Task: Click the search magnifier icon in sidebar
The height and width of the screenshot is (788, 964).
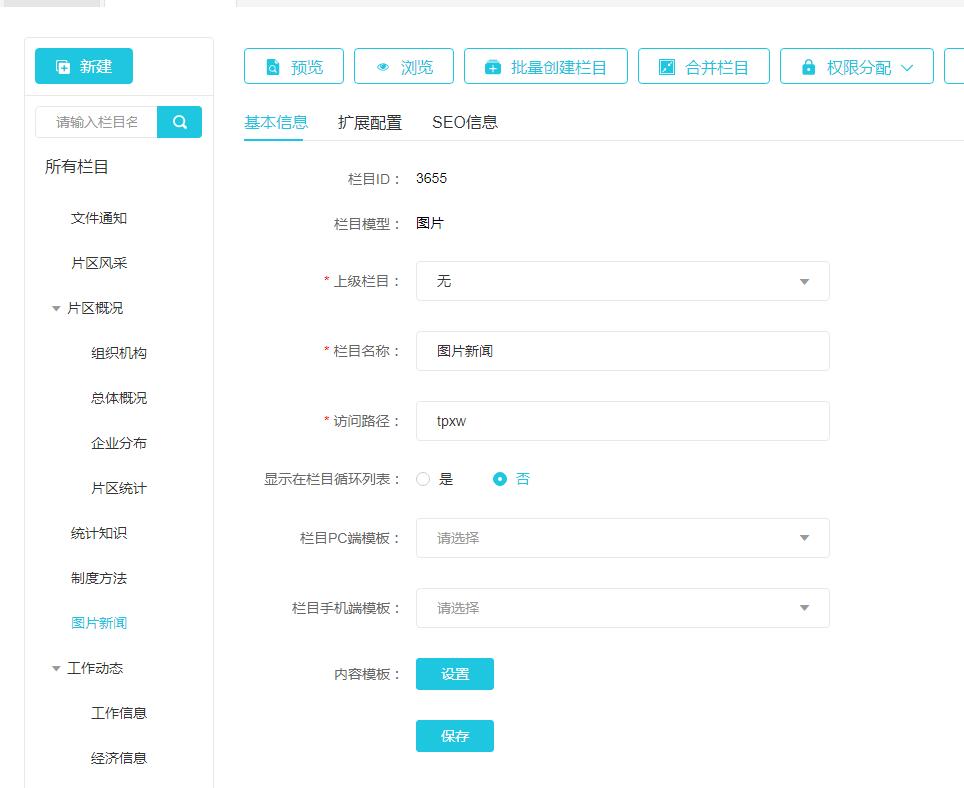Action: pyautogui.click(x=180, y=122)
